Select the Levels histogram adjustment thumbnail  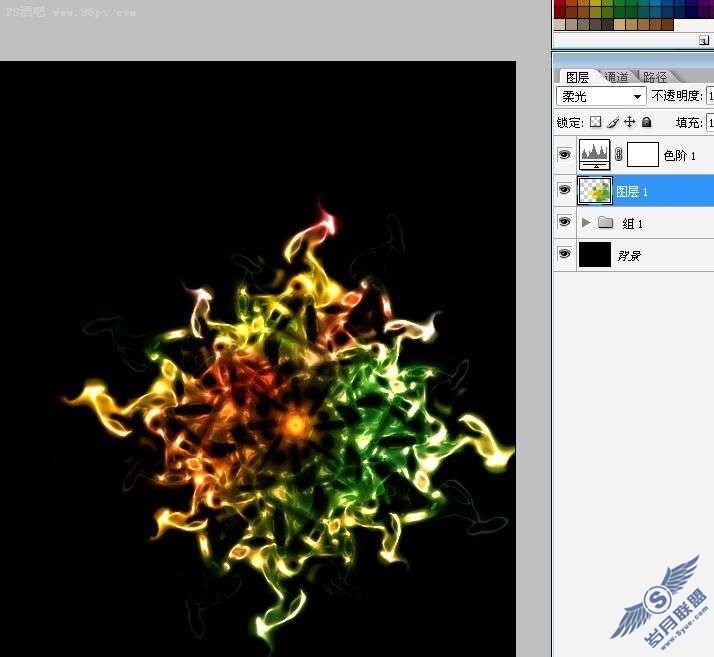[595, 155]
